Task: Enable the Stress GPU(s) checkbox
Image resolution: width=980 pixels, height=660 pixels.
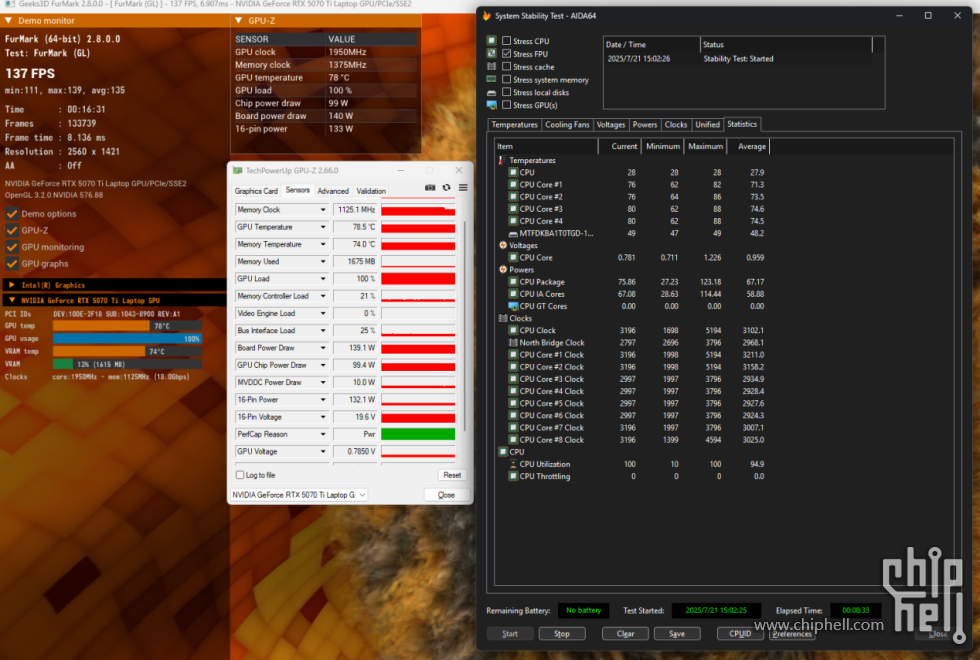Action: click(506, 105)
